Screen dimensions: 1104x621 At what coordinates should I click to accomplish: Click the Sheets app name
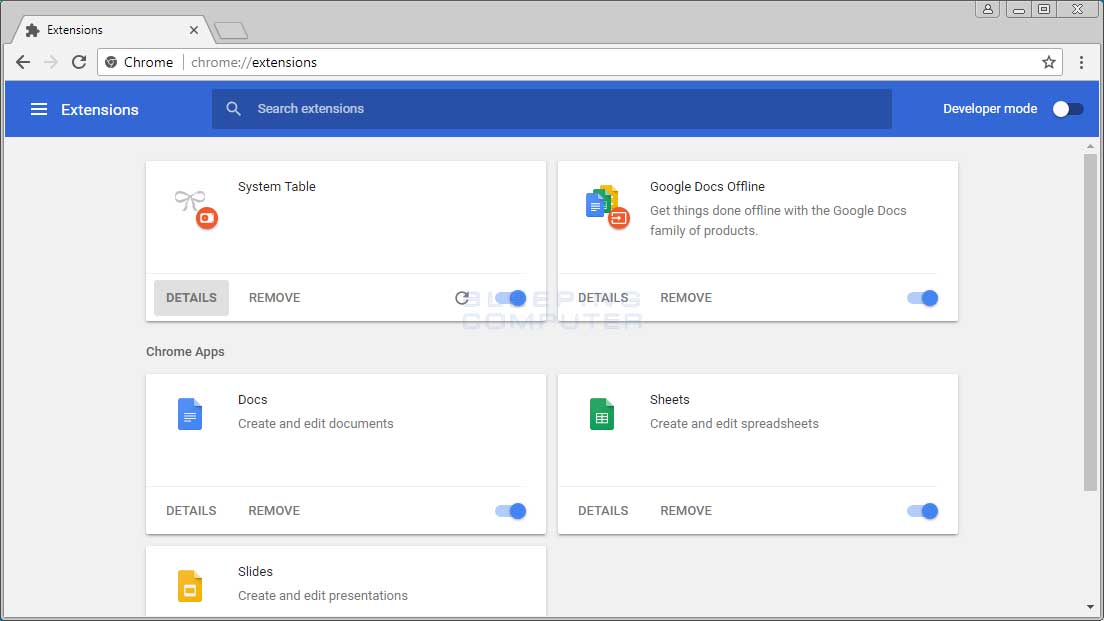click(670, 400)
